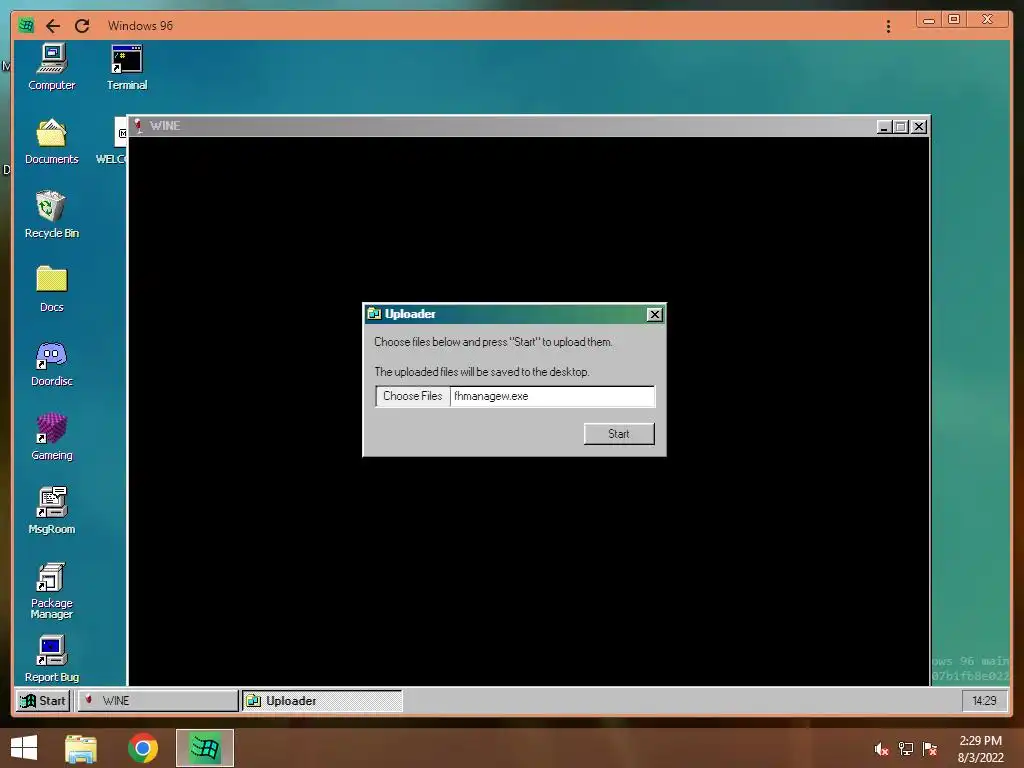Open Google Chrome from host taskbar
This screenshot has height=768, width=1024.
(143, 748)
